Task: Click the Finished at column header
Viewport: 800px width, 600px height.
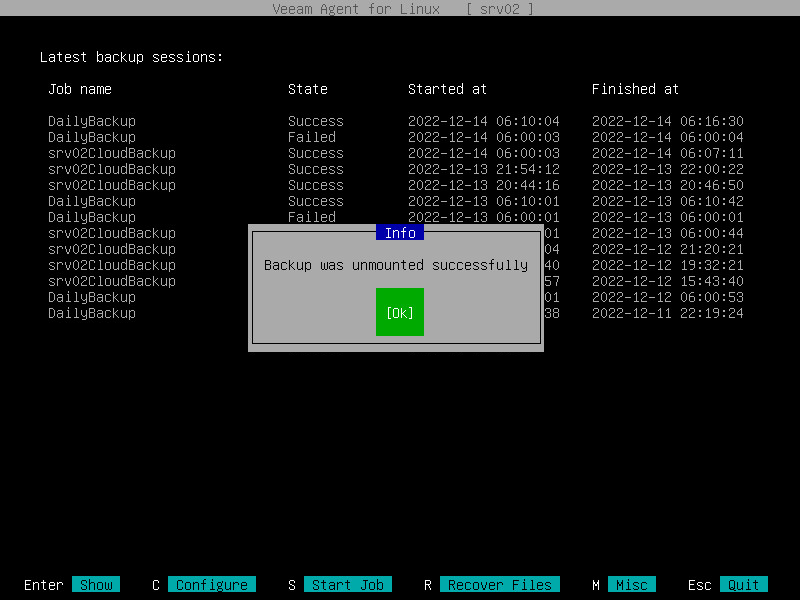Action: pos(635,89)
